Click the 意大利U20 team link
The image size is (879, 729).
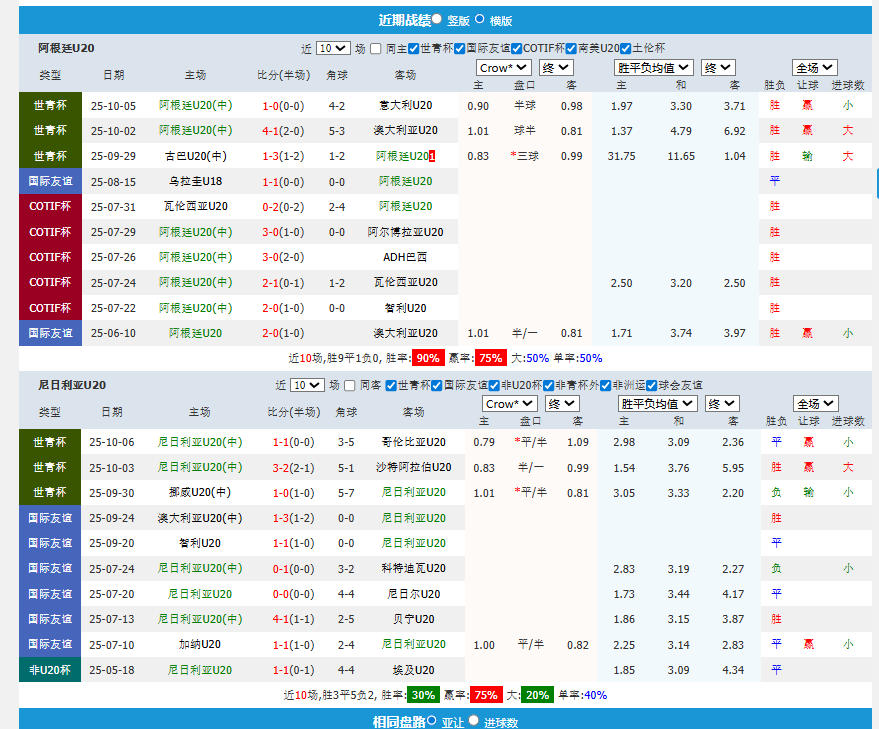click(405, 105)
